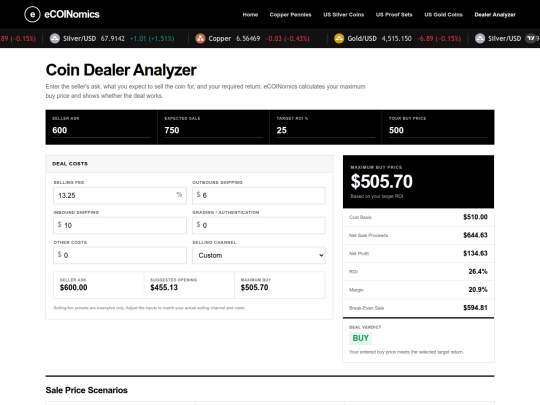Click the BUY deal verdict badge
Screen dimensions: 540x405
tap(361, 338)
